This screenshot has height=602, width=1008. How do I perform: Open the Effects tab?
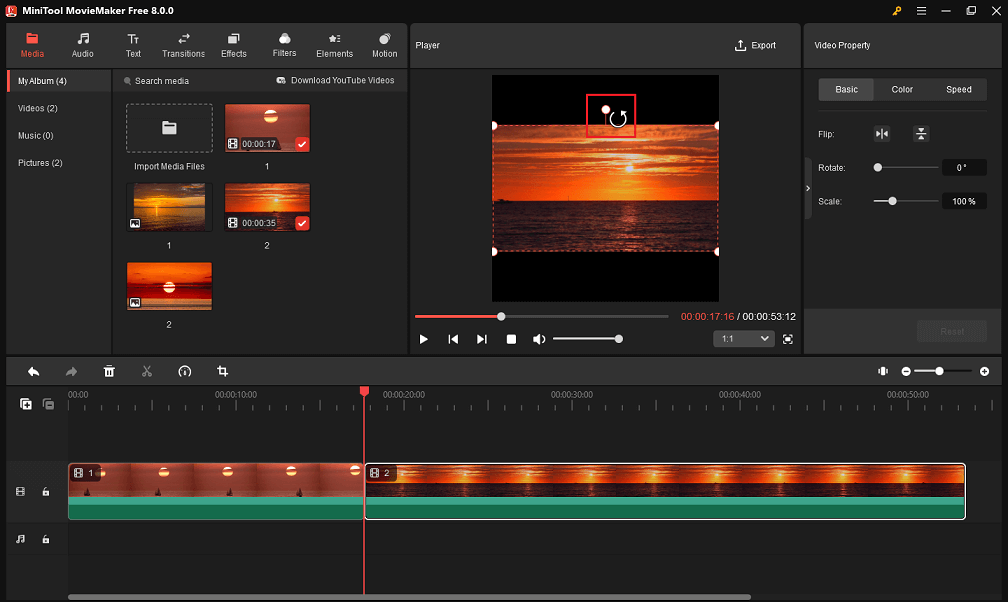click(233, 45)
